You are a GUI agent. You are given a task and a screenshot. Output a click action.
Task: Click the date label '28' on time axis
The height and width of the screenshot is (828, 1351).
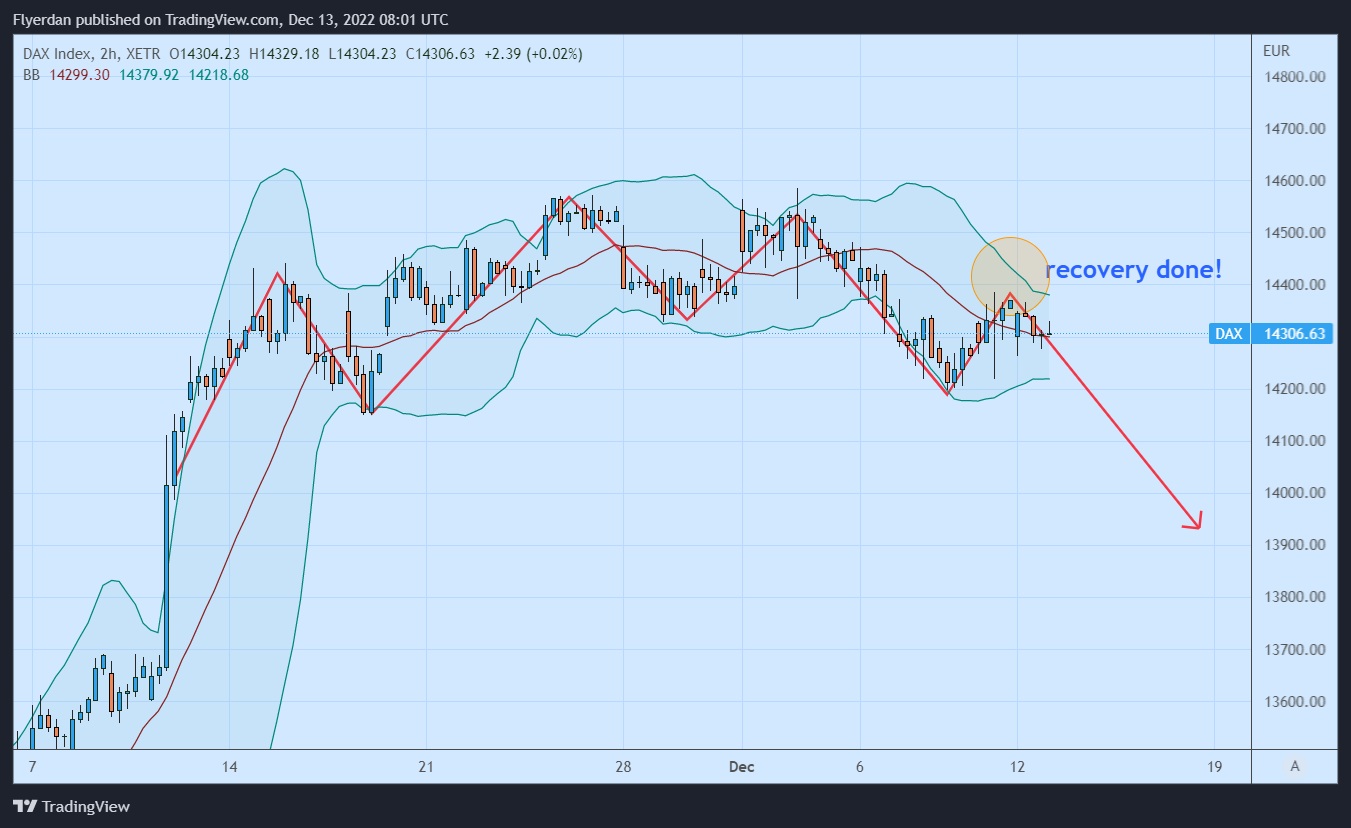click(623, 767)
